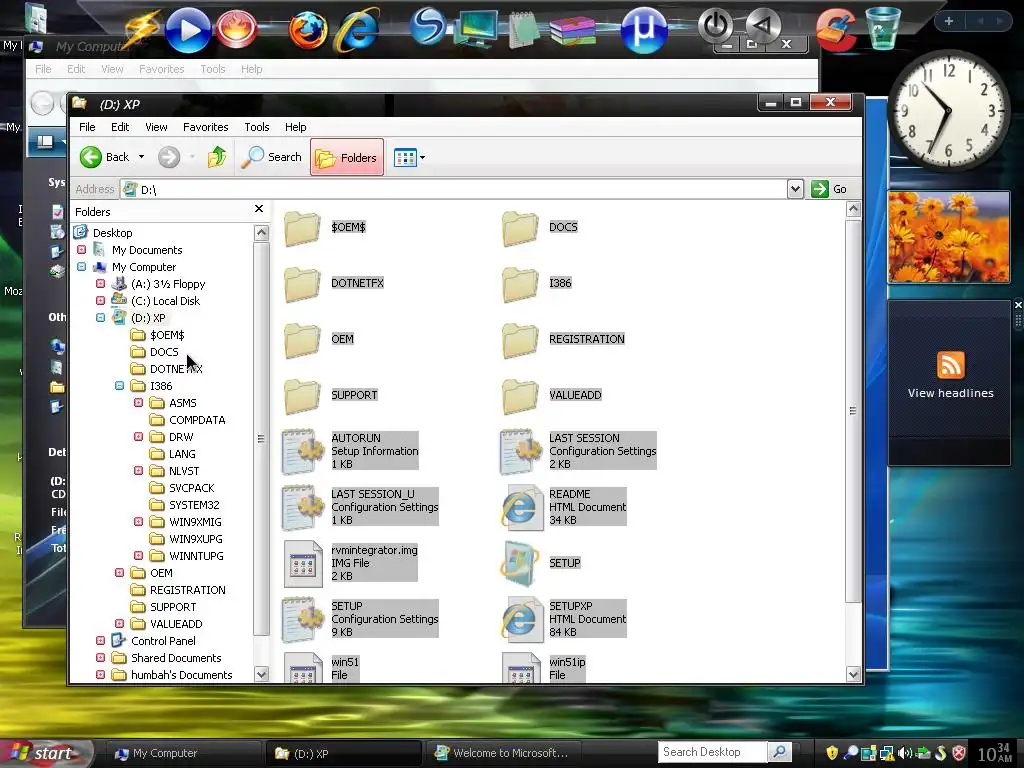Click the Forward arrow button
Viewport: 1024px width, 768px height.
168,157
